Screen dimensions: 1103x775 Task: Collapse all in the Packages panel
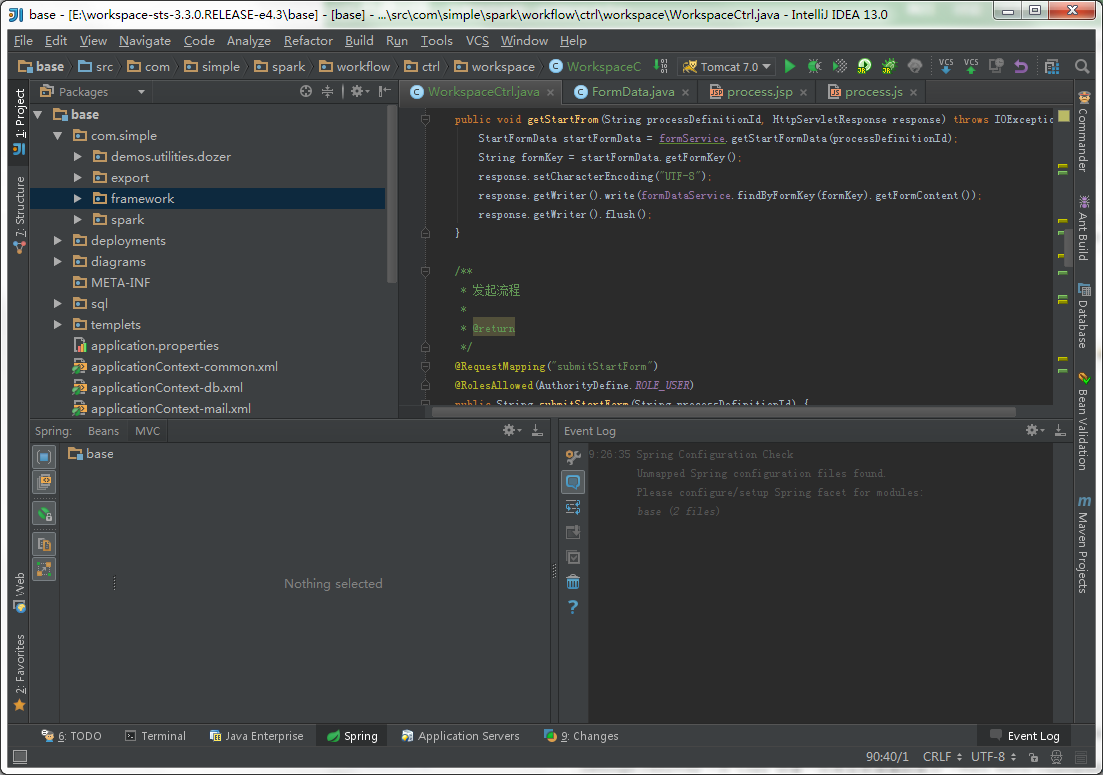click(327, 91)
